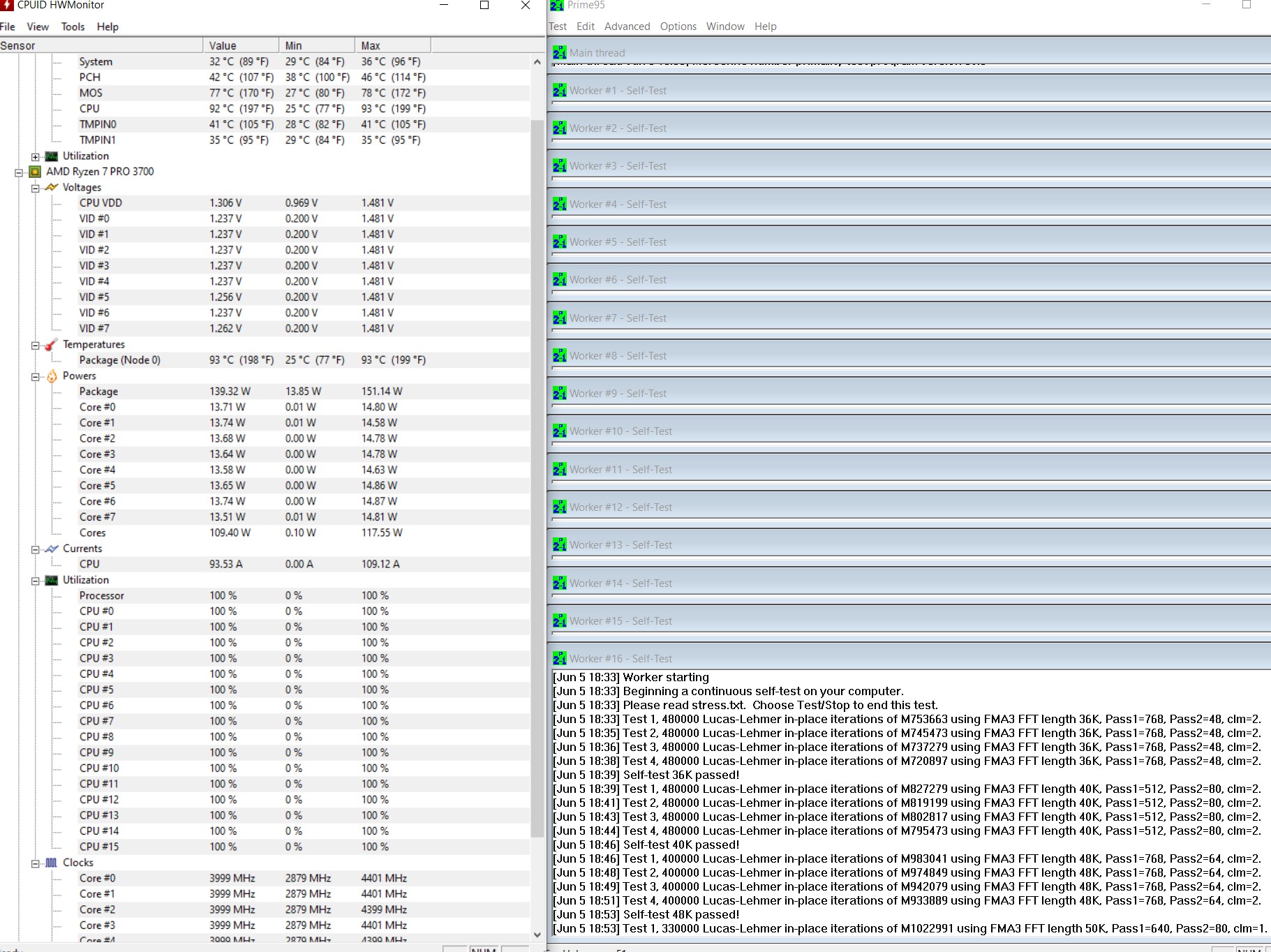Viewport: 1271px width, 952px height.
Task: Open Prime95 Edit menu
Action: pos(586,27)
